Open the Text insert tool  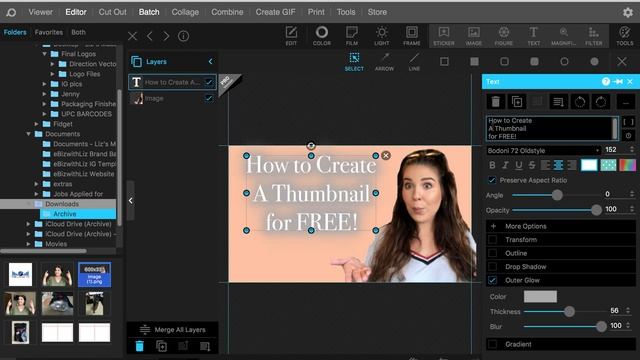tap(533, 36)
